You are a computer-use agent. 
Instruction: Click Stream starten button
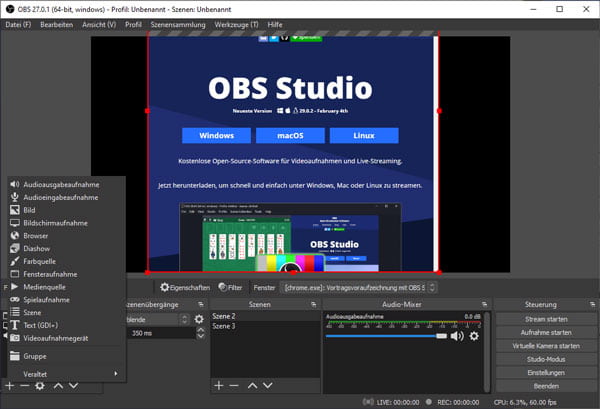click(546, 319)
